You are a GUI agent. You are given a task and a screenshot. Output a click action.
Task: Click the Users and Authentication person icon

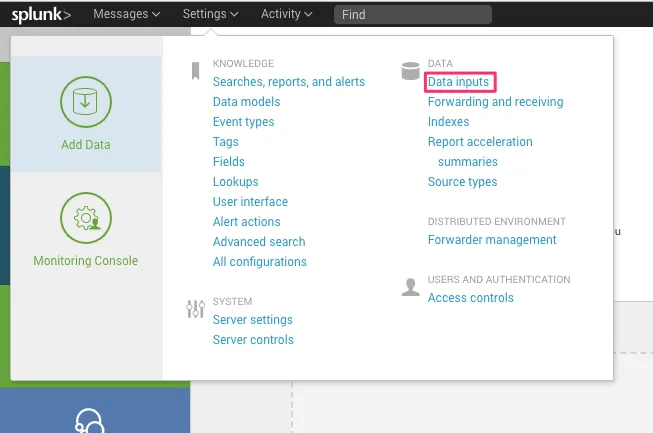410,288
